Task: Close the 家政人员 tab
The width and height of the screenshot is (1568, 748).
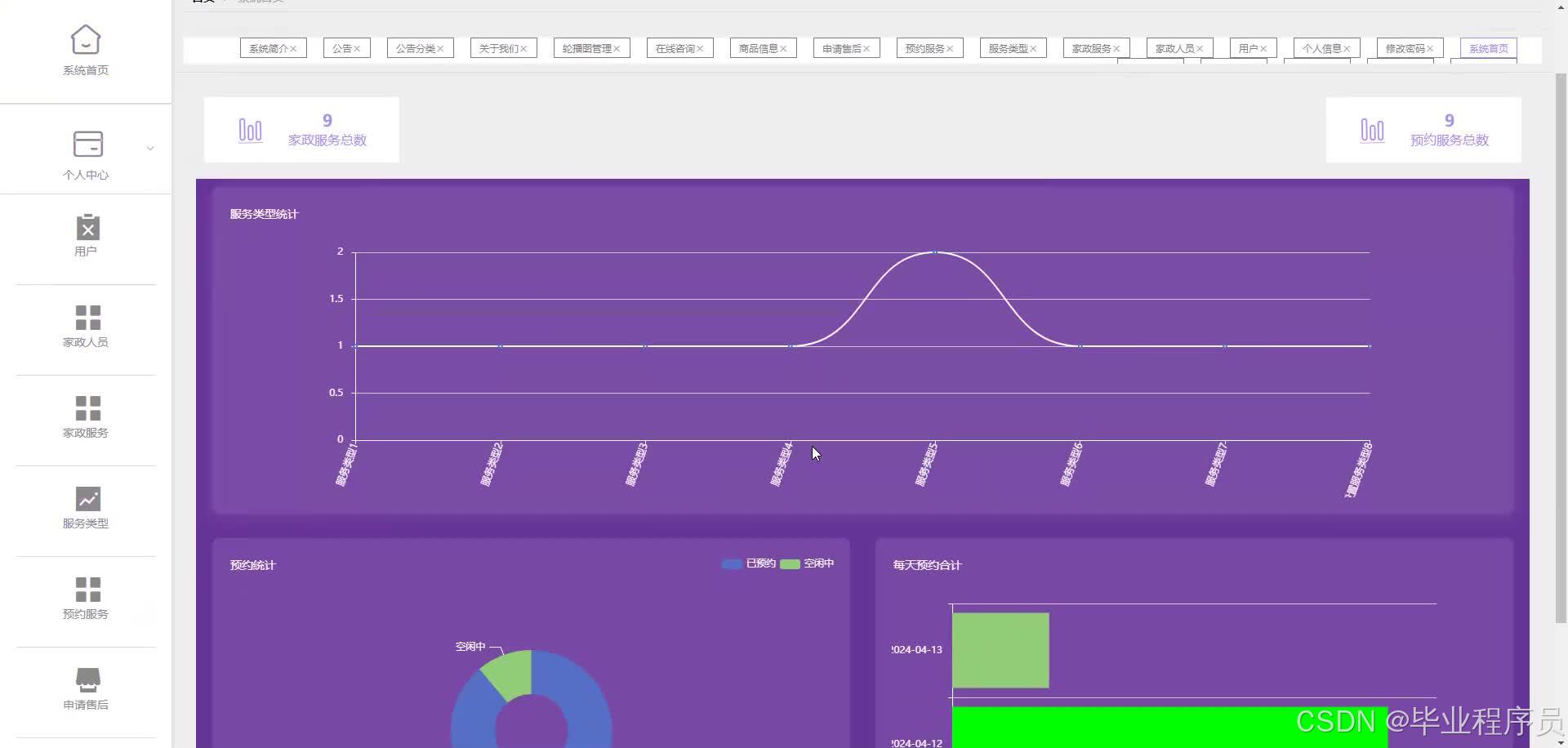Action: coord(1200,49)
